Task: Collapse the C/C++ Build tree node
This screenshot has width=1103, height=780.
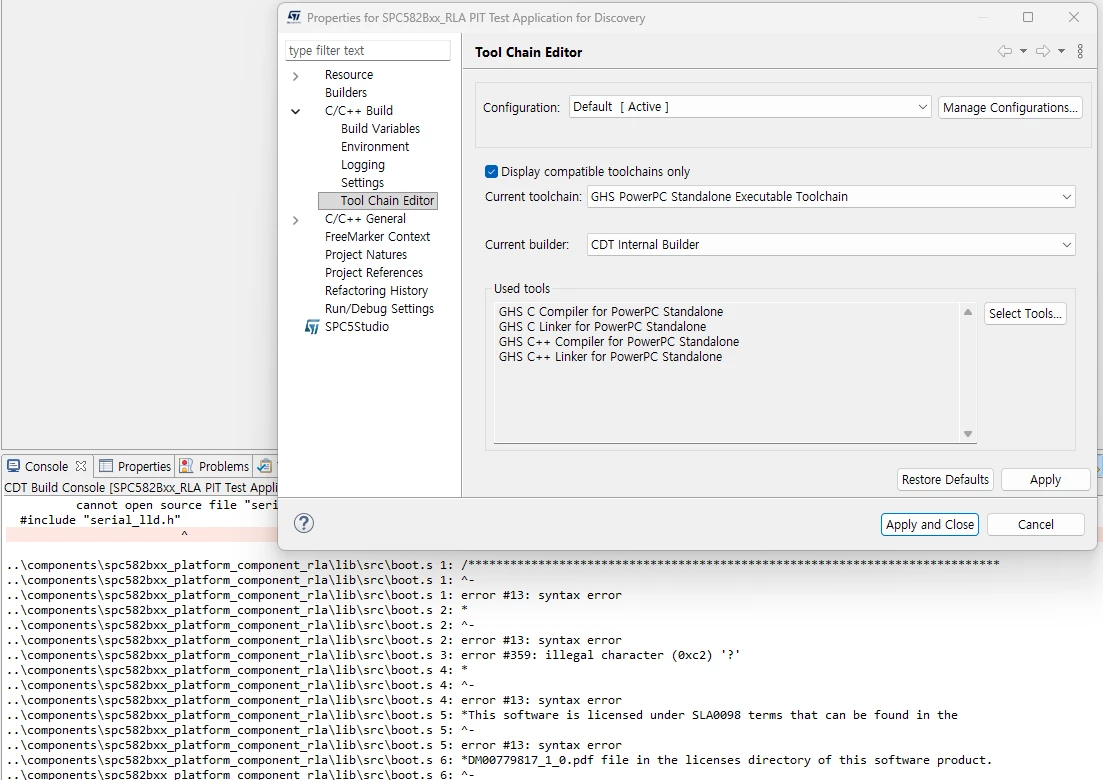Action: (x=295, y=111)
